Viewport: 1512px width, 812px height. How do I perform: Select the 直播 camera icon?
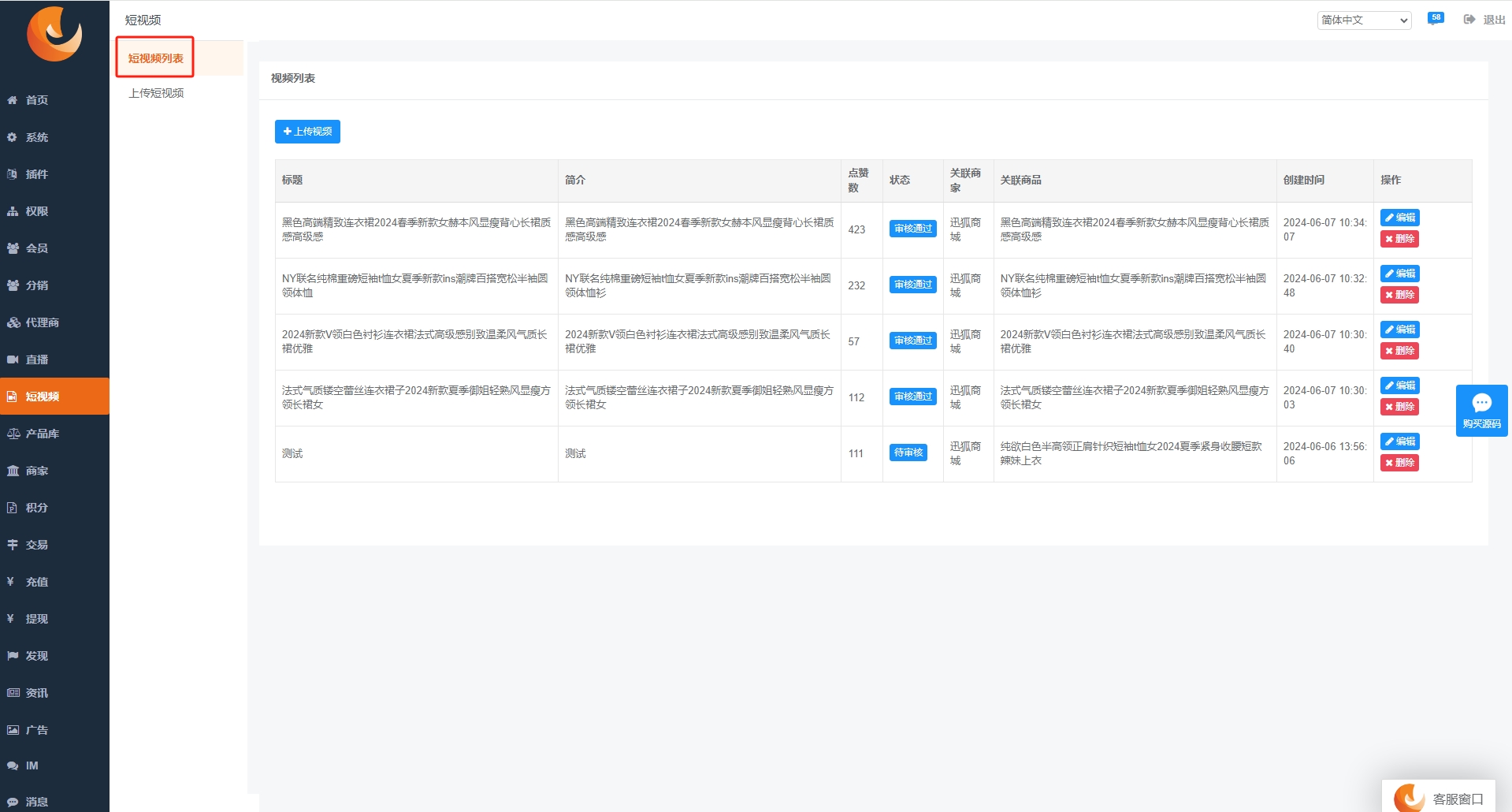[x=13, y=359]
